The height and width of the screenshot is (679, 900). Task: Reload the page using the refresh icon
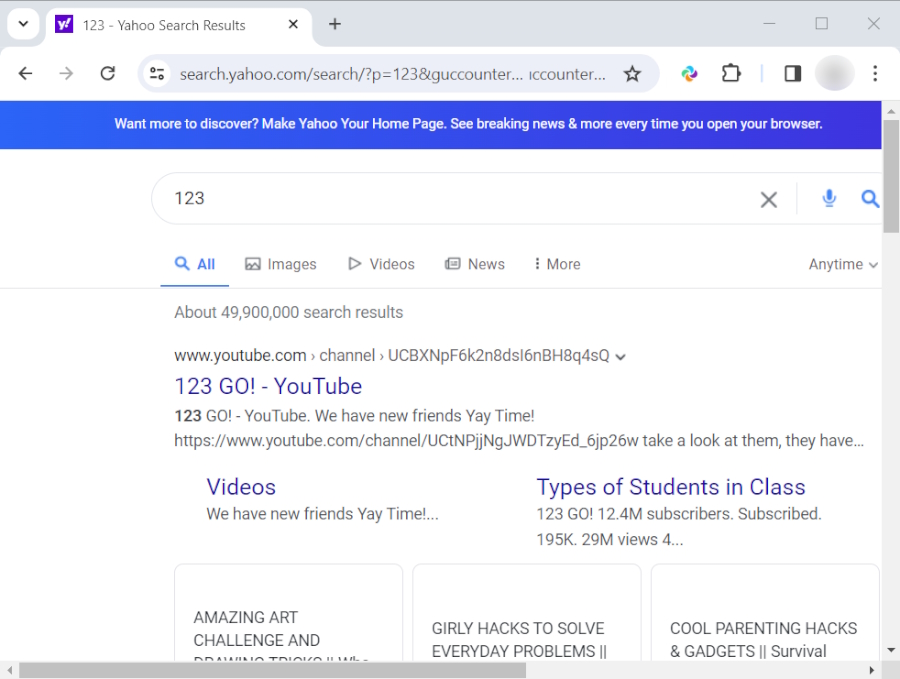click(107, 73)
